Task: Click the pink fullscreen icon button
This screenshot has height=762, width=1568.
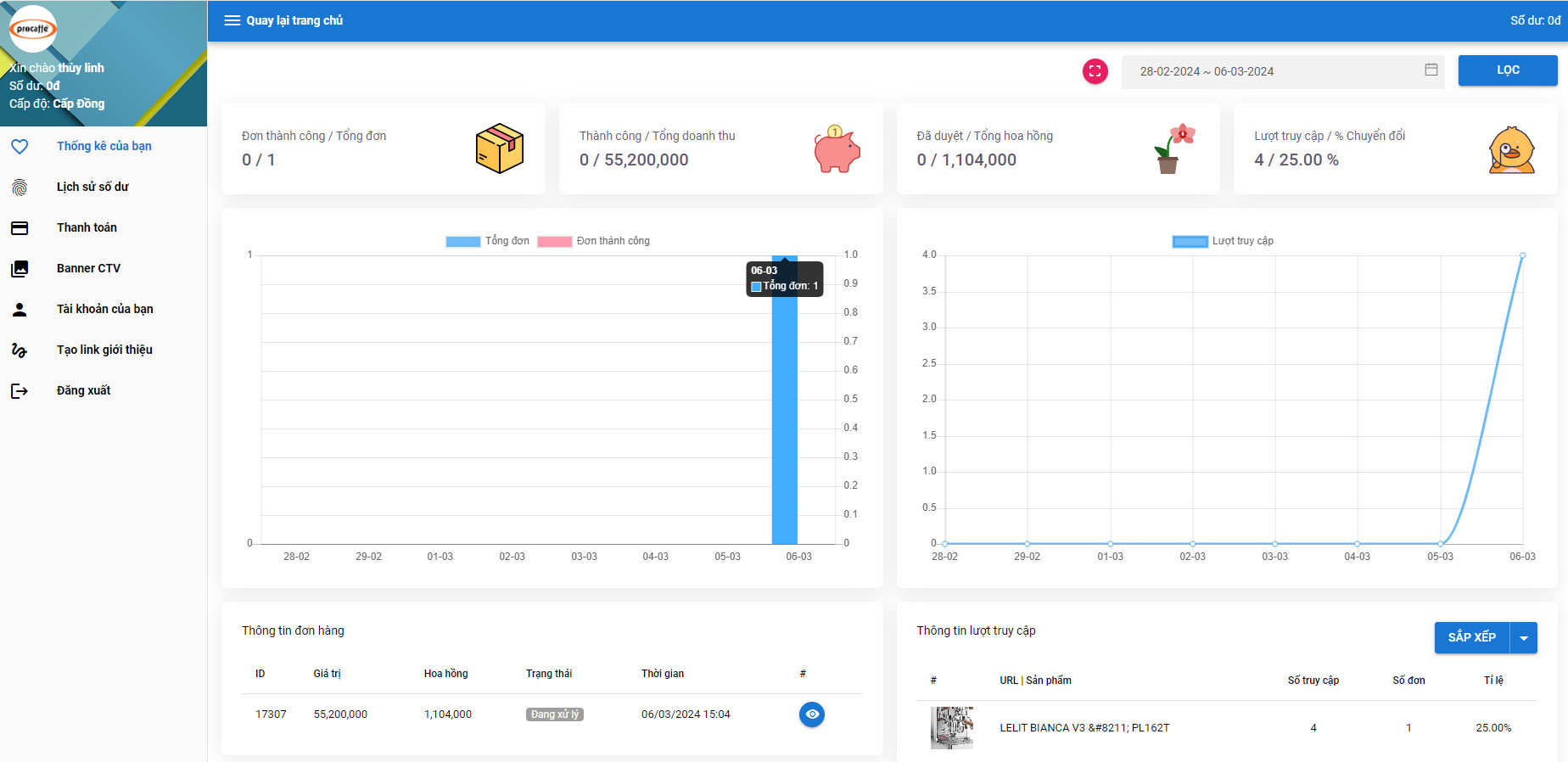Action: pyautogui.click(x=1095, y=71)
